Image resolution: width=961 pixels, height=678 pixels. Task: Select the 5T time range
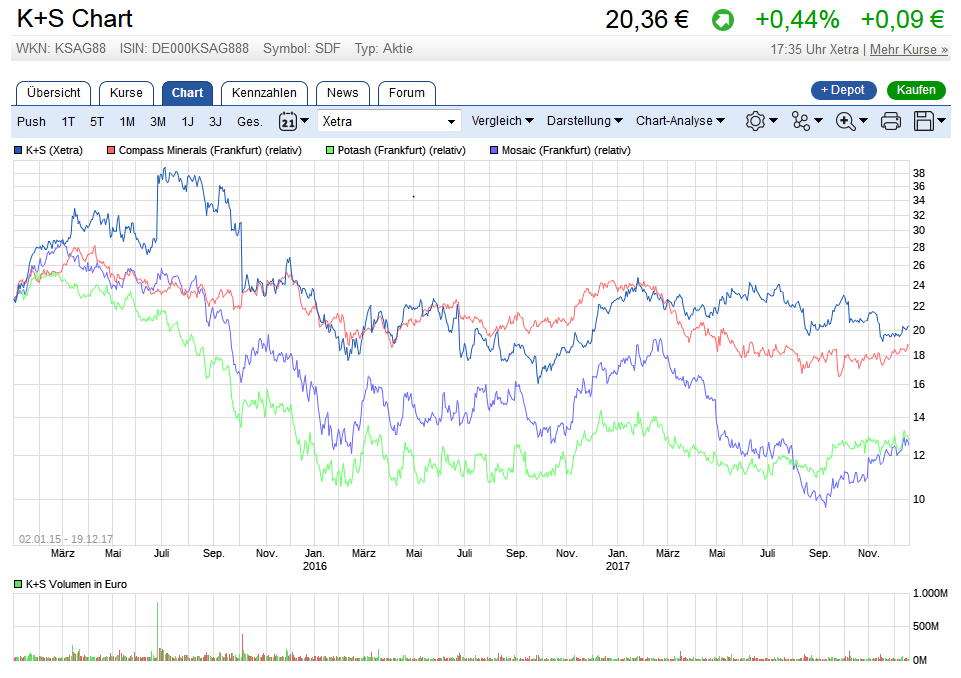[x=97, y=121]
